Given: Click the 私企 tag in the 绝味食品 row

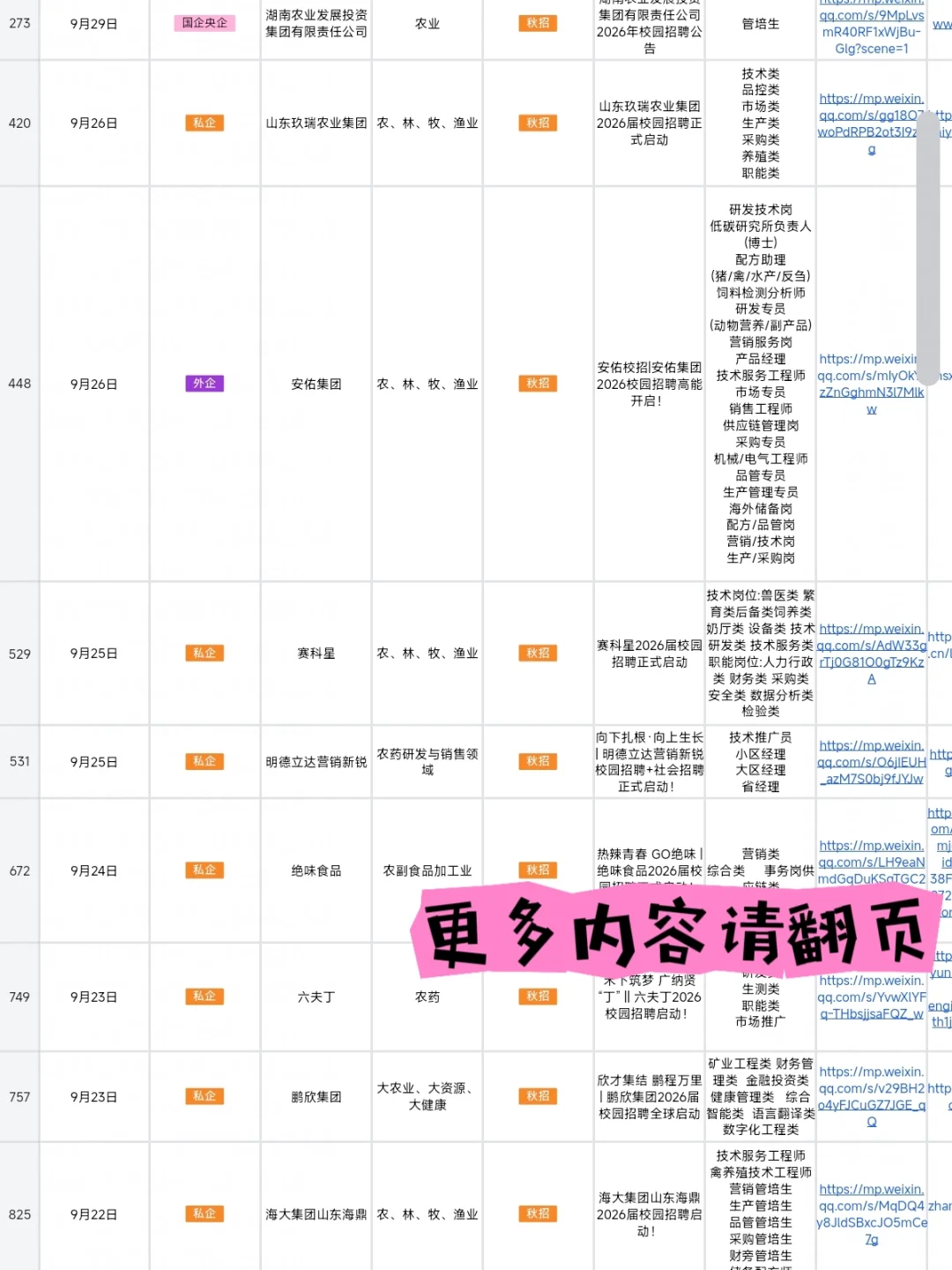Looking at the screenshot, I should coord(205,870).
